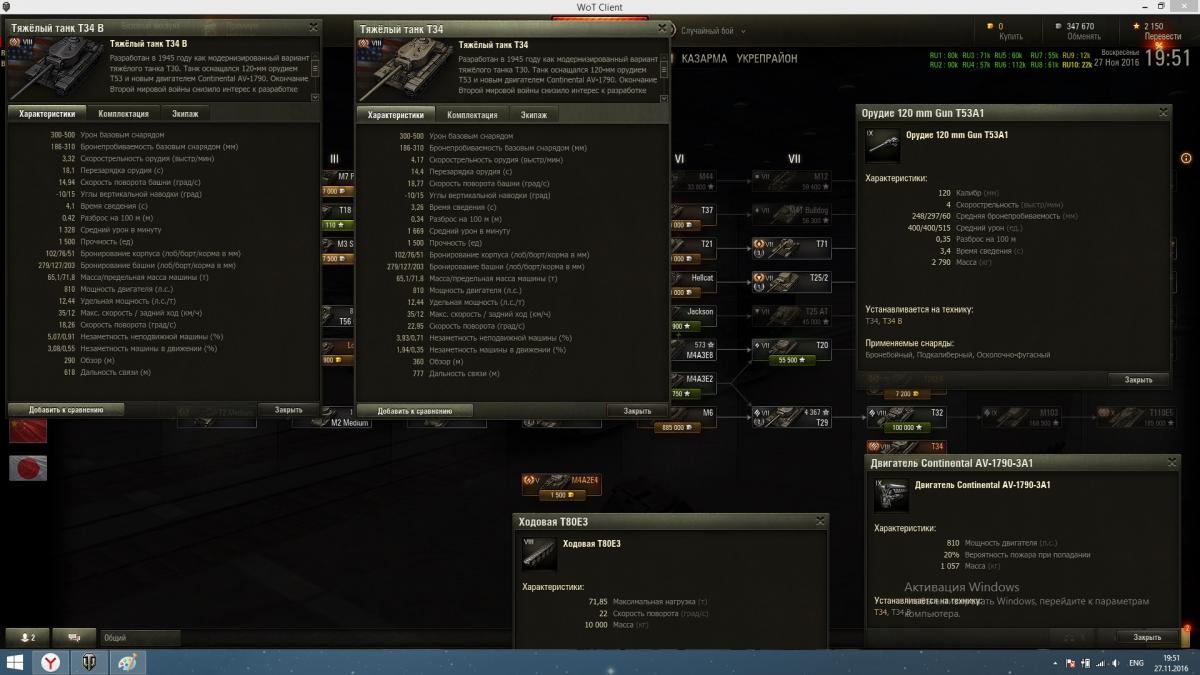The height and width of the screenshot is (675, 1200).
Task: Switch to Комплектация tab in T34 B window
Action: coord(124,114)
